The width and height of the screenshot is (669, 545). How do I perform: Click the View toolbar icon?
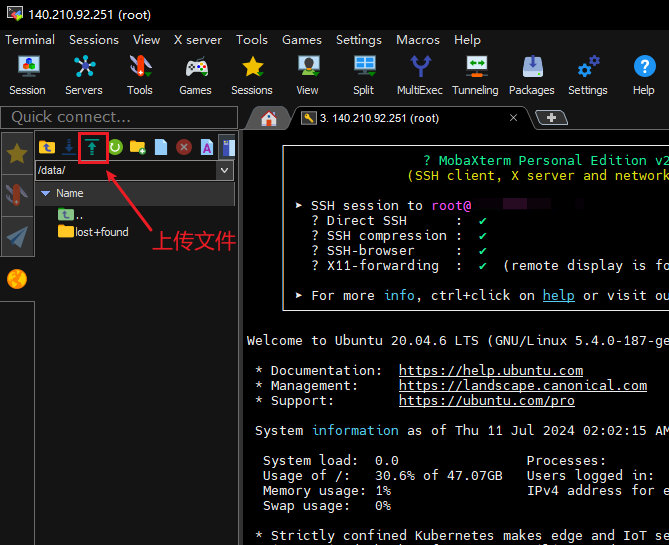point(308,75)
